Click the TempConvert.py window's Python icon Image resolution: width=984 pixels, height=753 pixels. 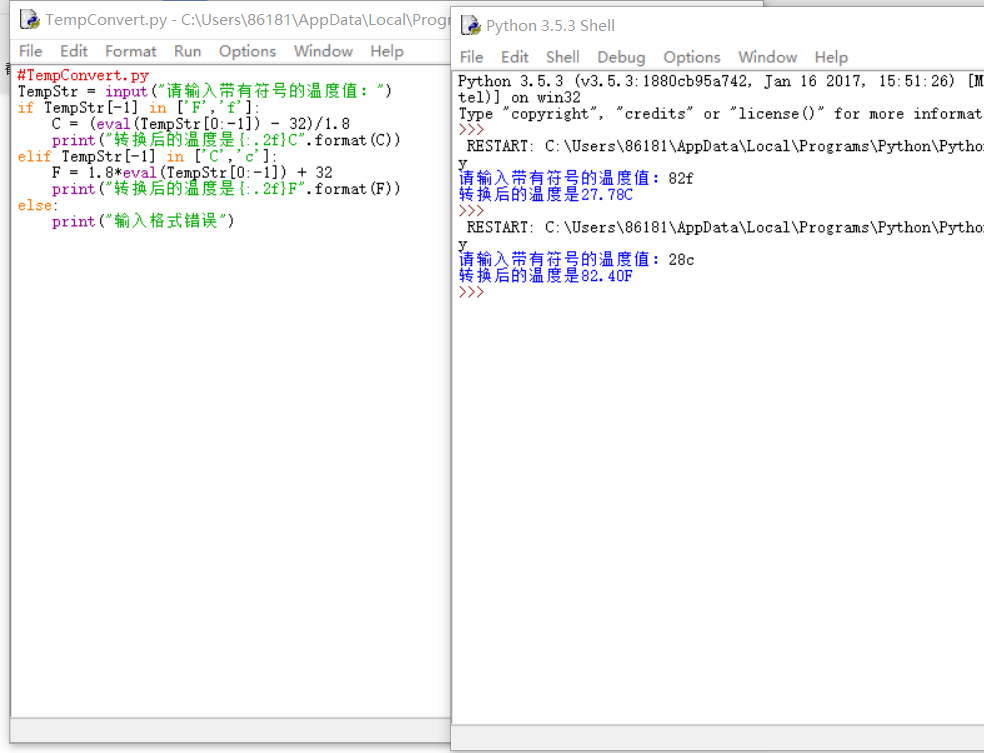tap(29, 19)
